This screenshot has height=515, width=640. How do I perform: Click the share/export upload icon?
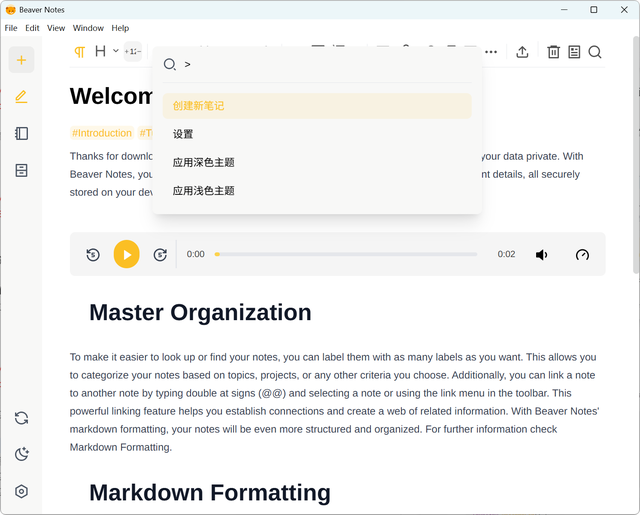tap(522, 52)
